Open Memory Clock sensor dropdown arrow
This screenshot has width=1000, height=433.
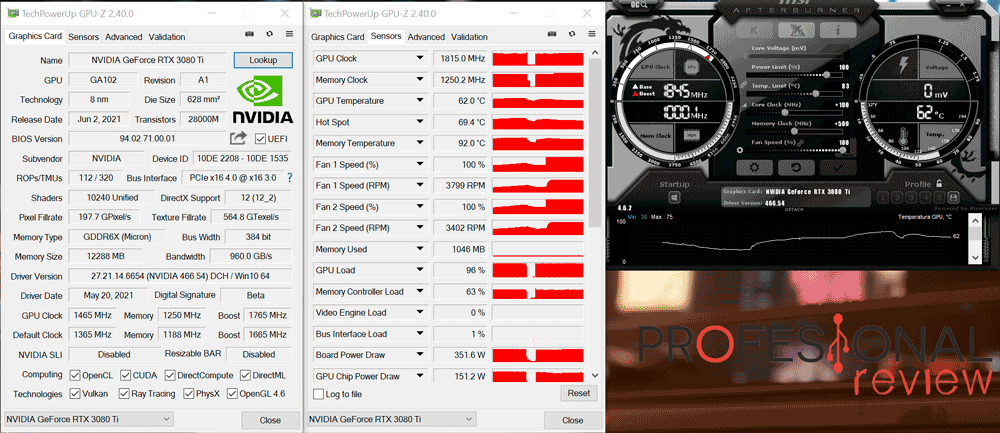[420, 80]
